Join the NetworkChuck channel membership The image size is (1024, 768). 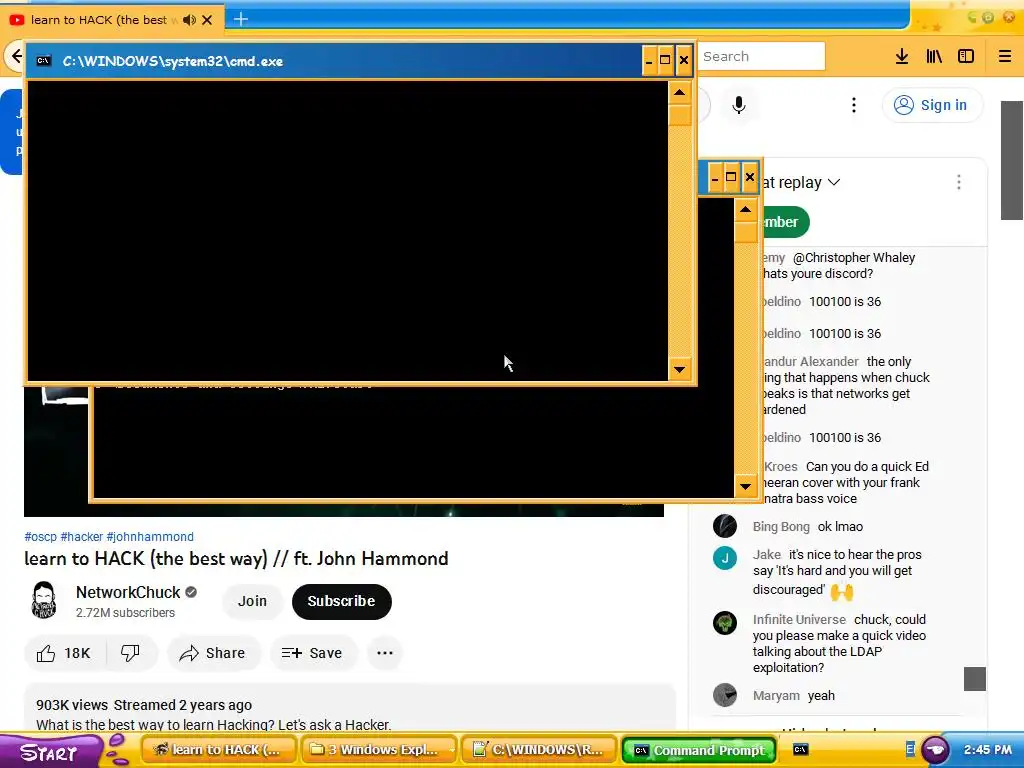click(252, 601)
